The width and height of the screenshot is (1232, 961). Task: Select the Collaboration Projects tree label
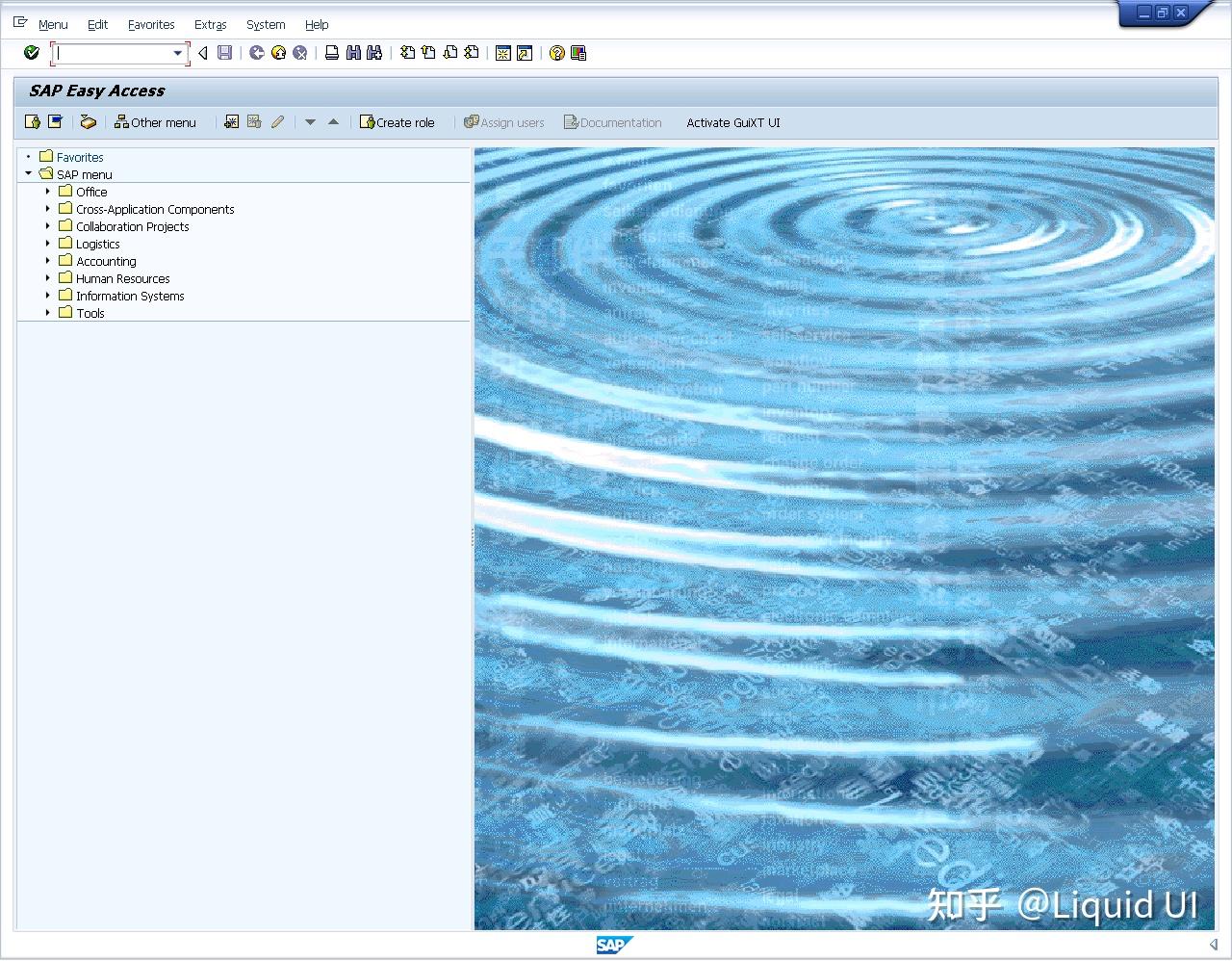[133, 226]
